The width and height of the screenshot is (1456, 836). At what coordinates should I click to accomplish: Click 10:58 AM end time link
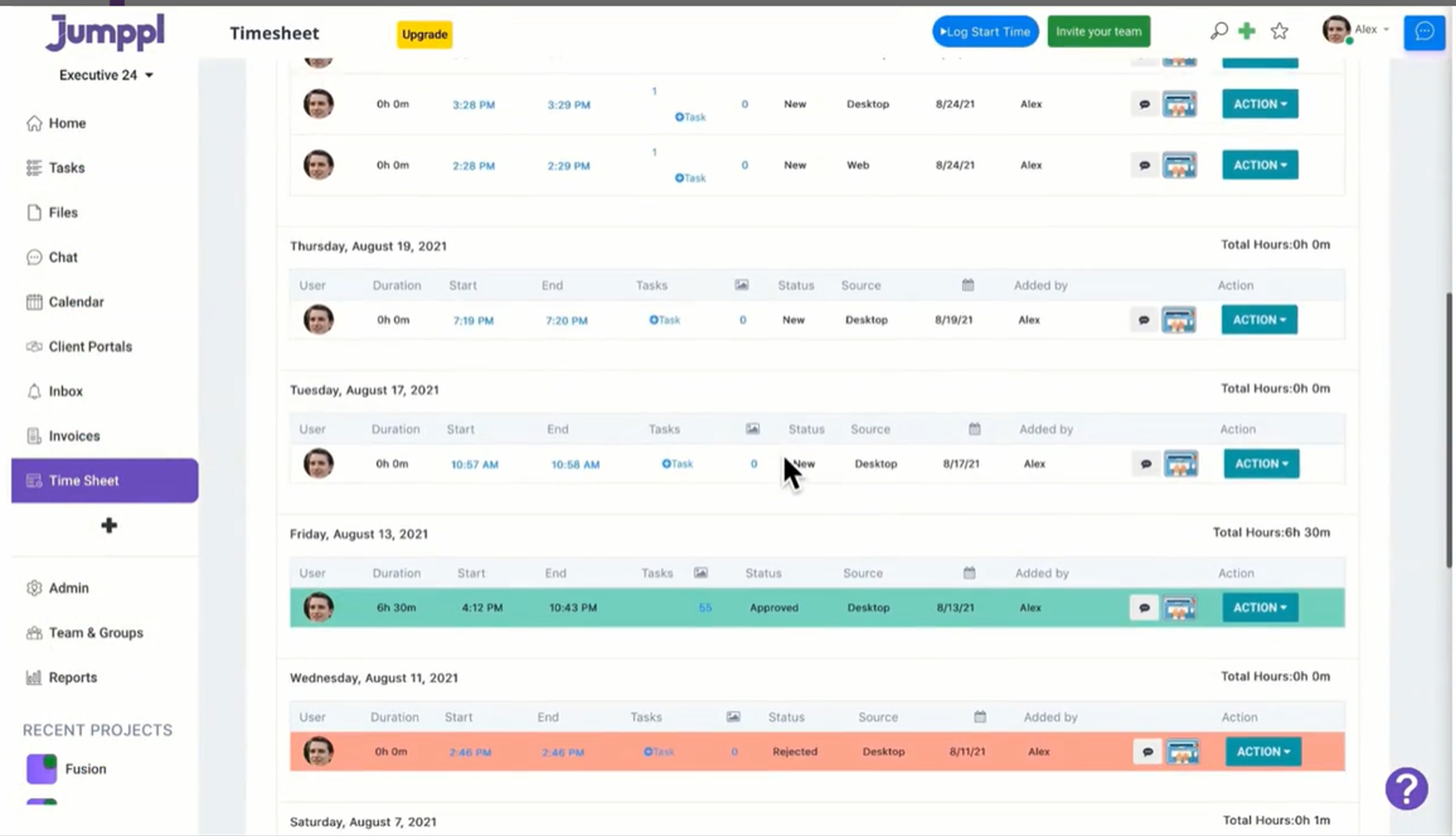pos(575,464)
